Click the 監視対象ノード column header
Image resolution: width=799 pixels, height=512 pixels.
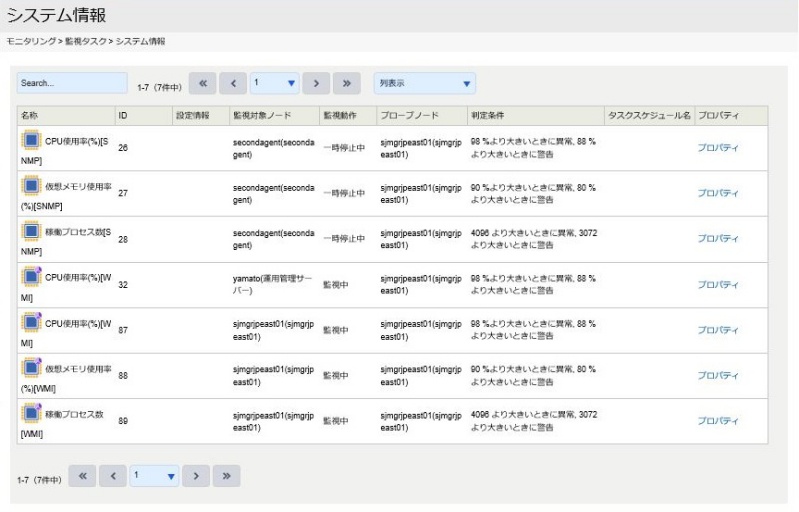tap(274, 116)
